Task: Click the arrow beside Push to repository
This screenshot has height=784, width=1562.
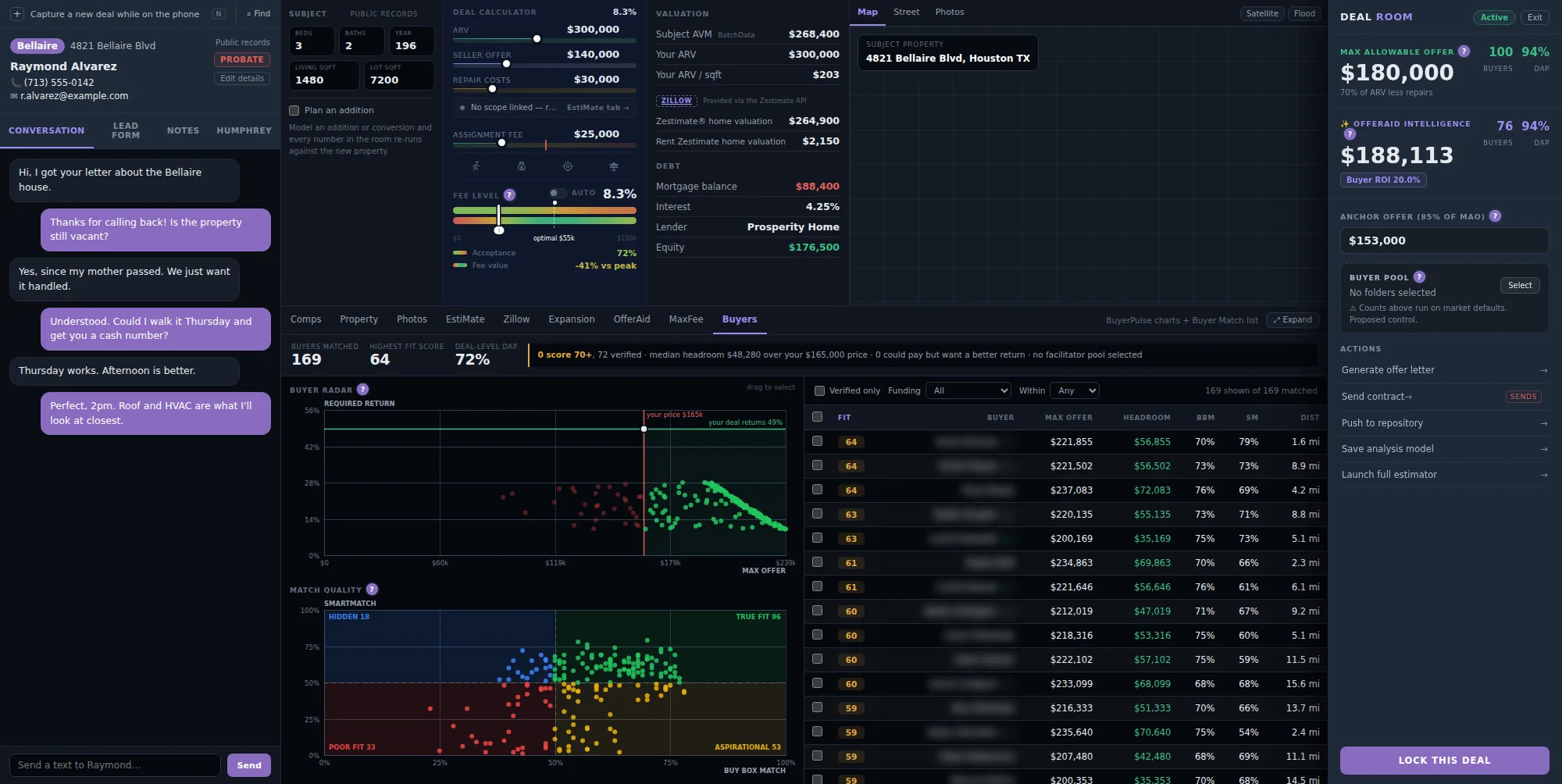Action: coord(1543,423)
